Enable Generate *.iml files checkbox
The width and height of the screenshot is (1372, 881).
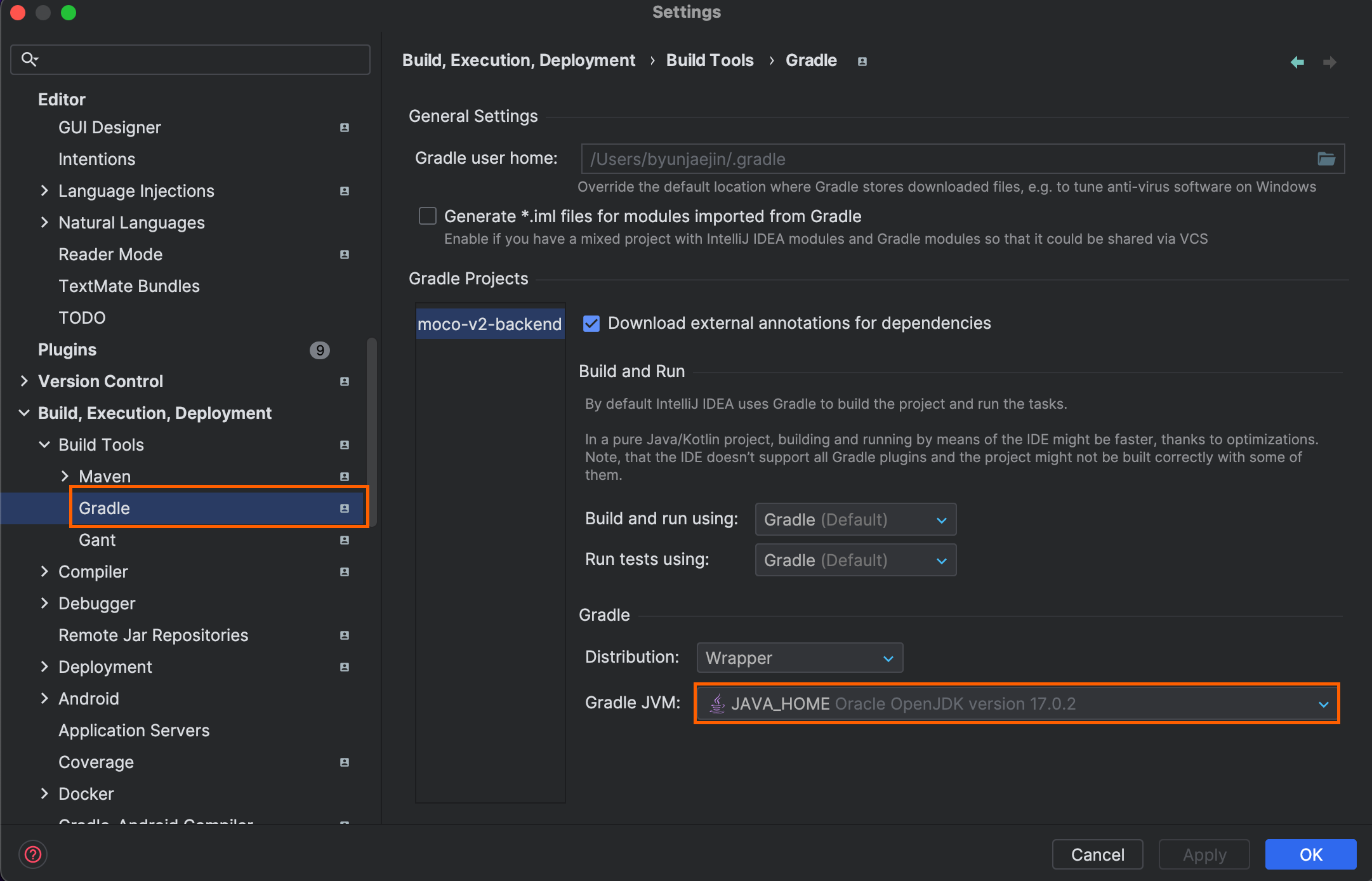428,216
